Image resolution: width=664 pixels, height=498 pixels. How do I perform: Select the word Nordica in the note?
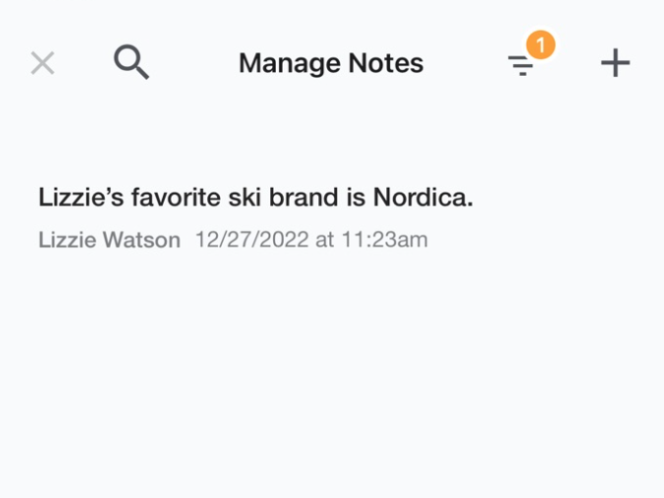coord(423,197)
